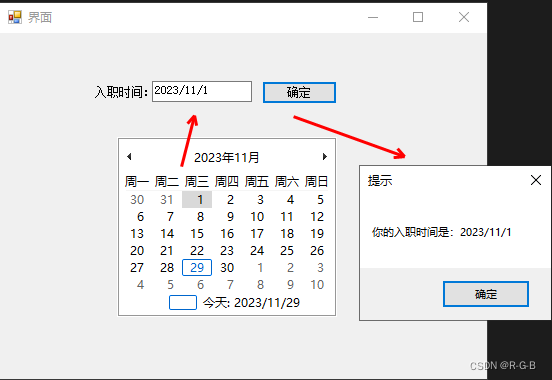Image resolution: width=552 pixels, height=380 pixels.
Task: Select November 15 in calendar
Action: pyautogui.click(x=197, y=233)
